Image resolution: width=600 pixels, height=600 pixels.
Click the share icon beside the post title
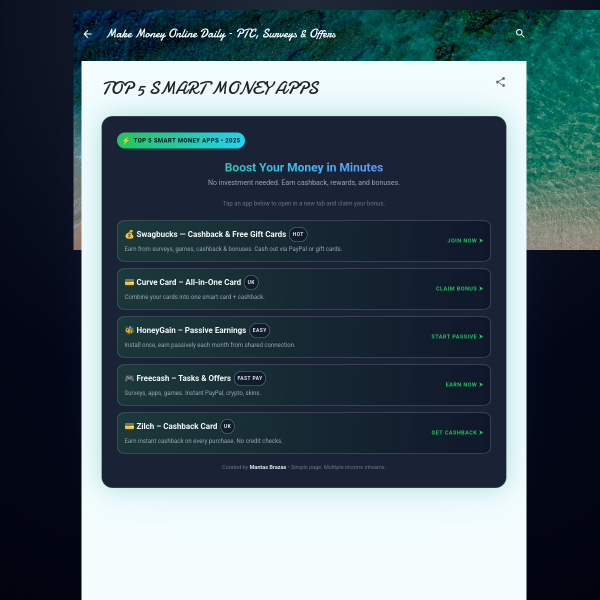[x=500, y=82]
